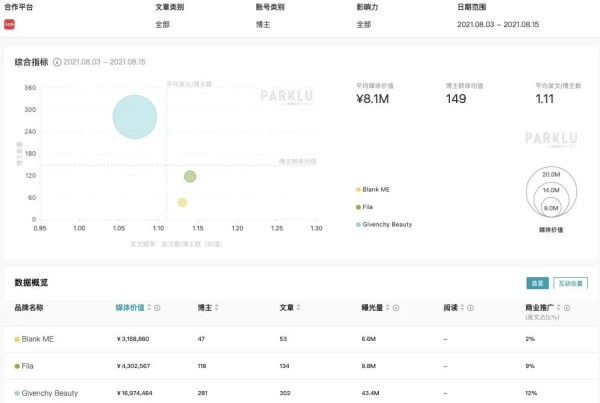Image resolution: width=600 pixels, height=403 pixels.
Task: Click info icon next to 阅读 header
Action: click(x=470, y=308)
